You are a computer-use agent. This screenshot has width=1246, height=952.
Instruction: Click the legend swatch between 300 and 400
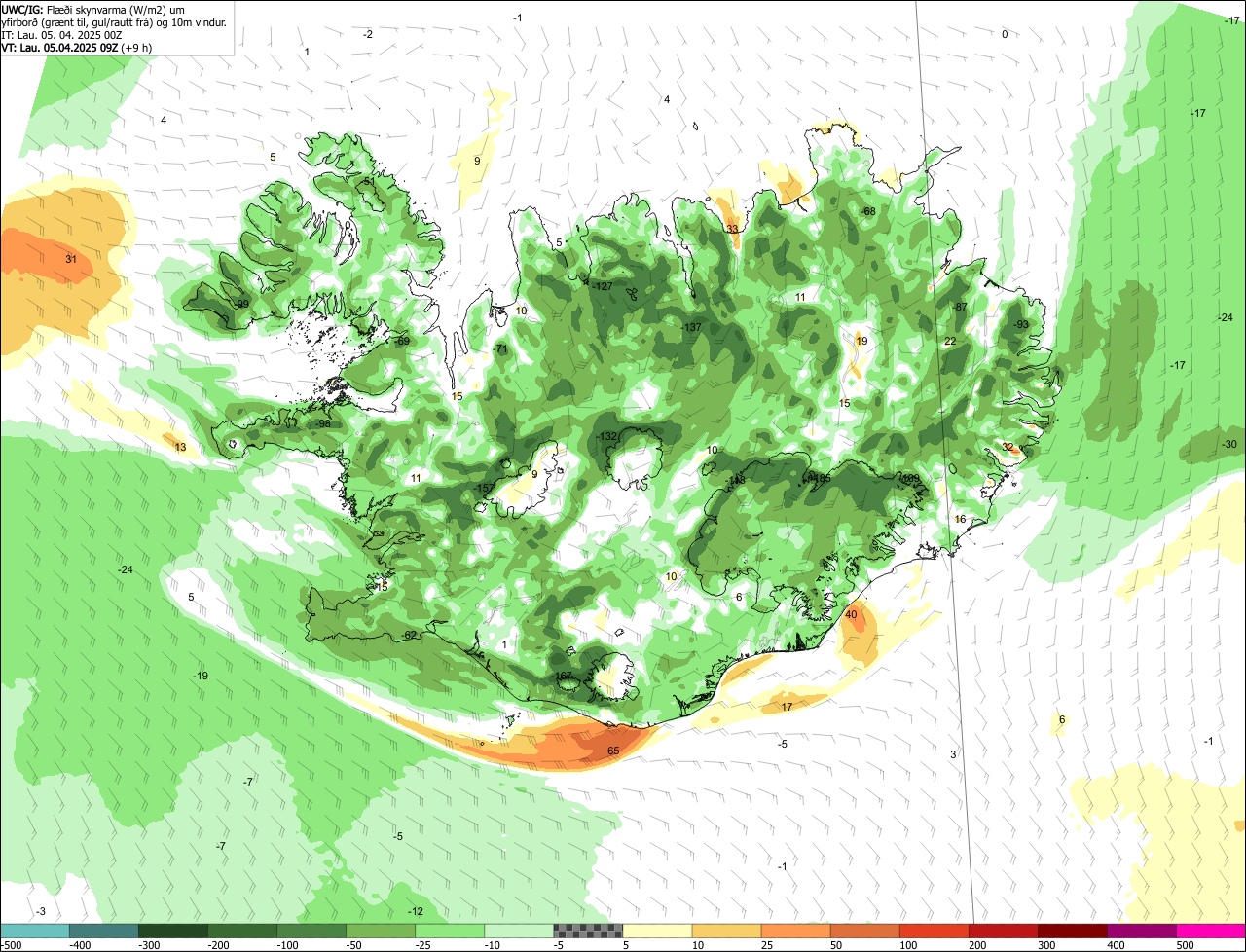coord(1073,932)
